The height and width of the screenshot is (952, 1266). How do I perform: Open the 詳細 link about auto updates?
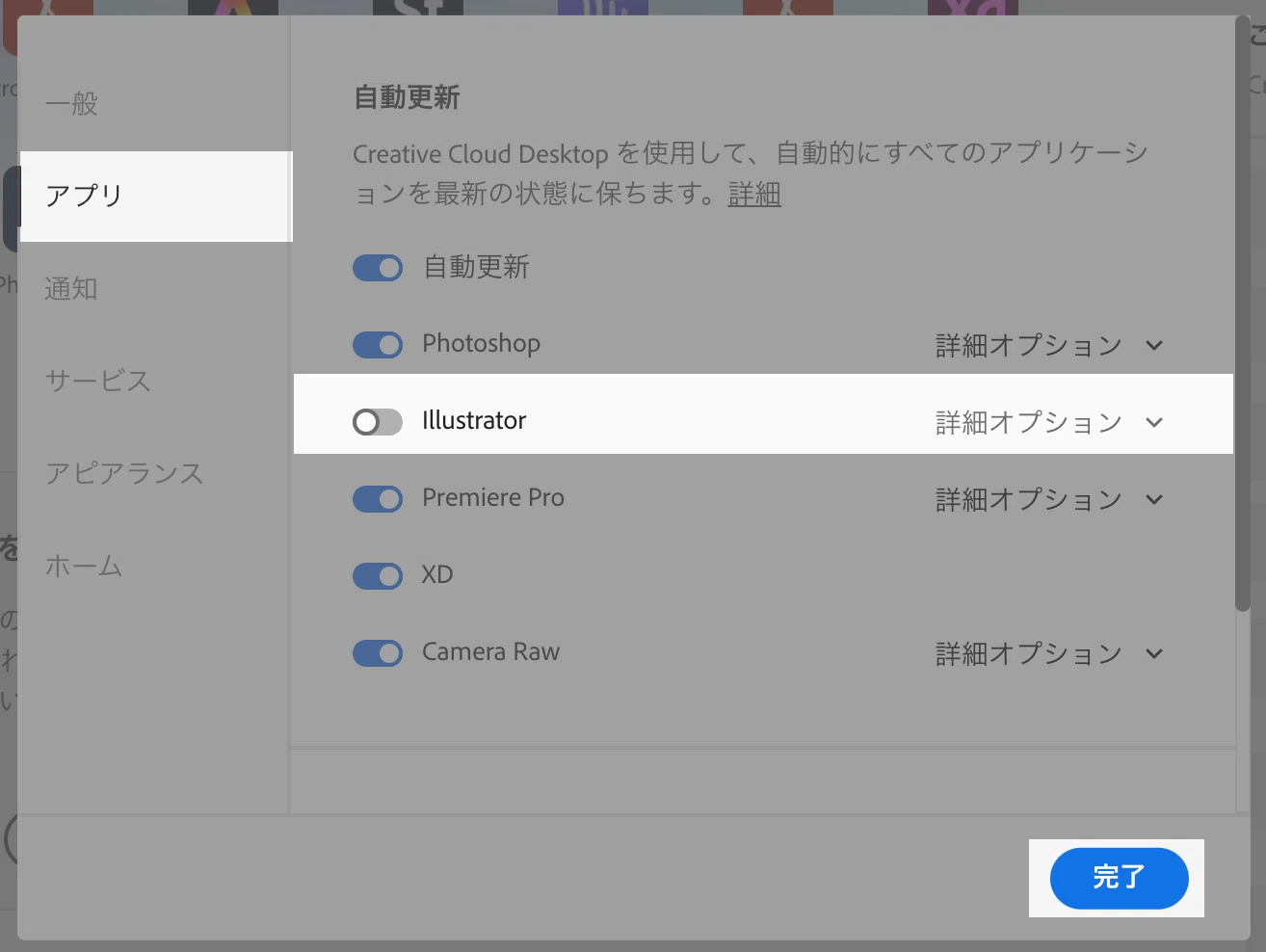pos(754,194)
